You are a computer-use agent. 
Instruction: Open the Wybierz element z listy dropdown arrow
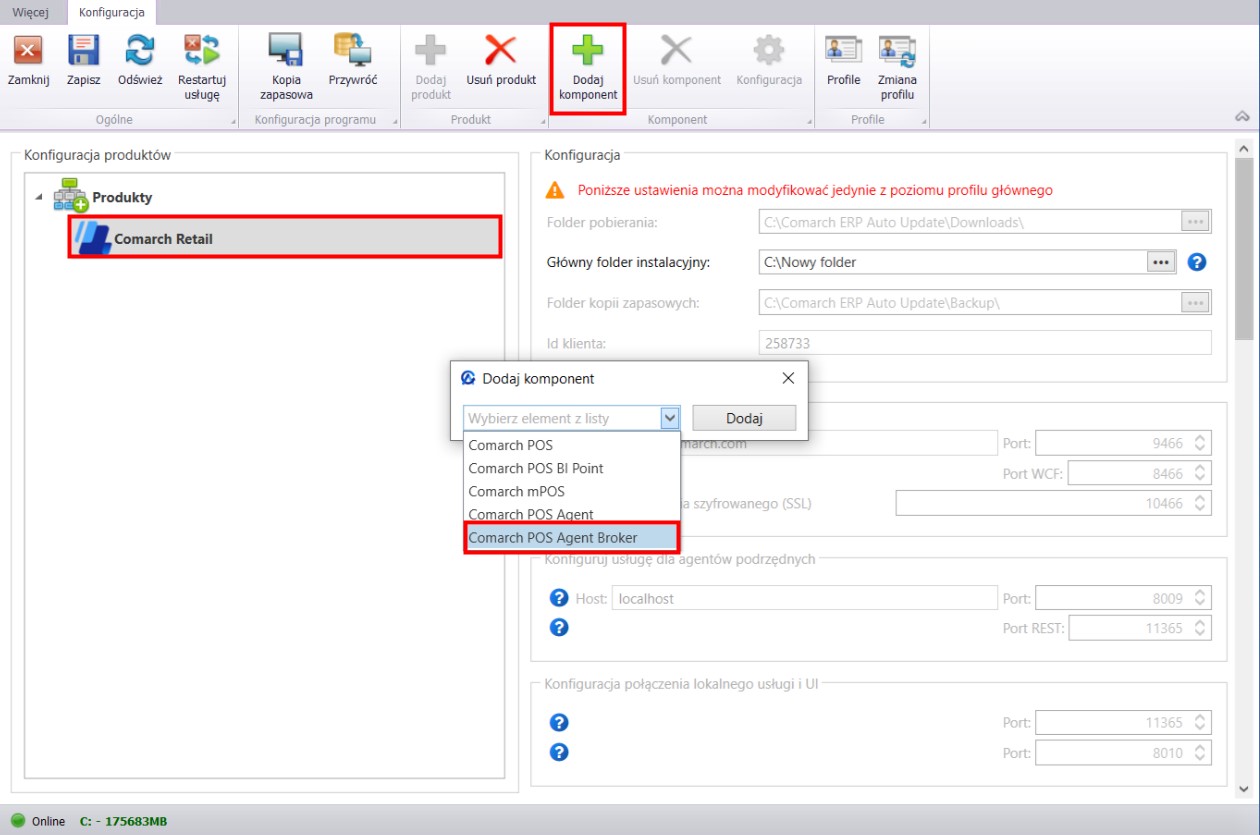point(670,418)
